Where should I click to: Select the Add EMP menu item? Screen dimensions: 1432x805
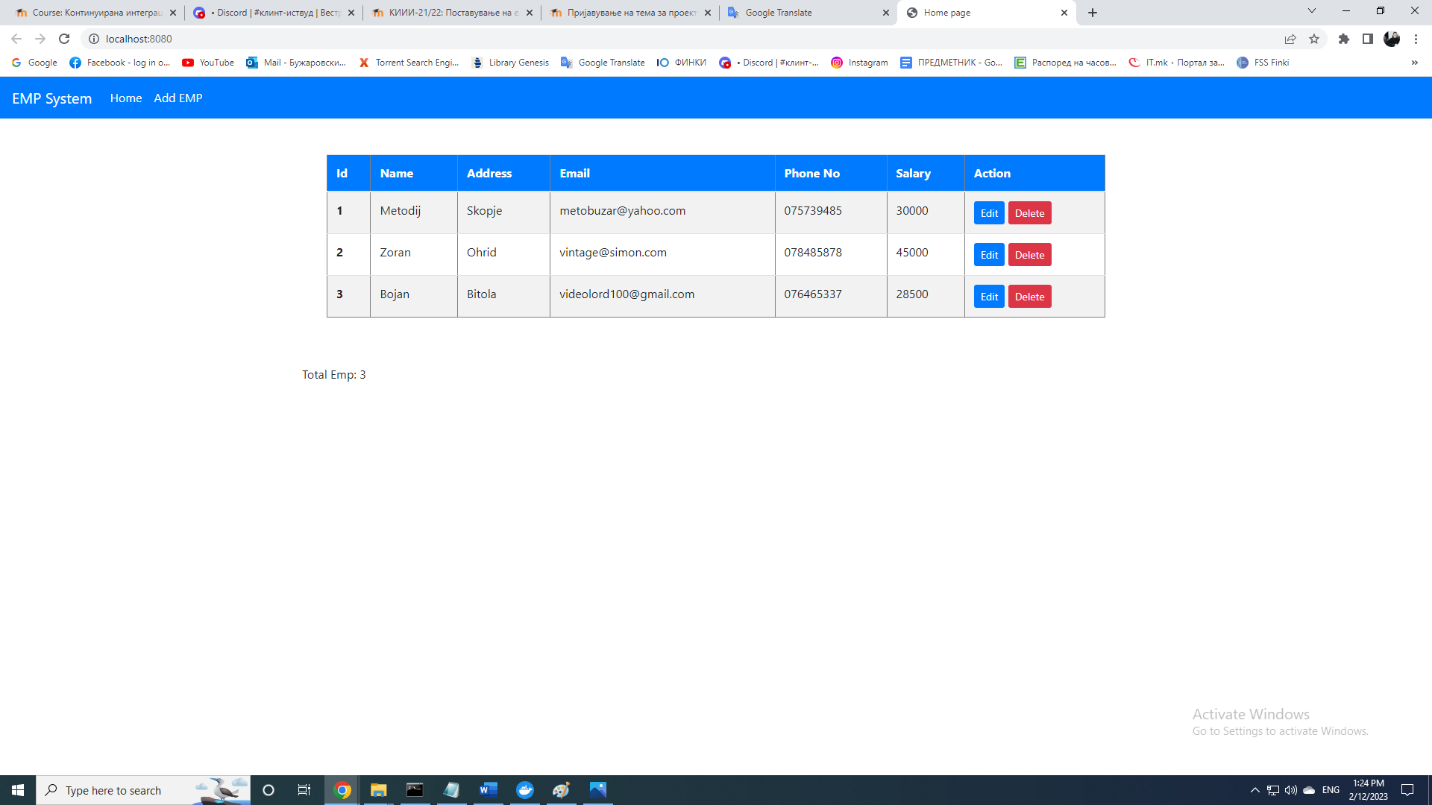pyautogui.click(x=178, y=97)
